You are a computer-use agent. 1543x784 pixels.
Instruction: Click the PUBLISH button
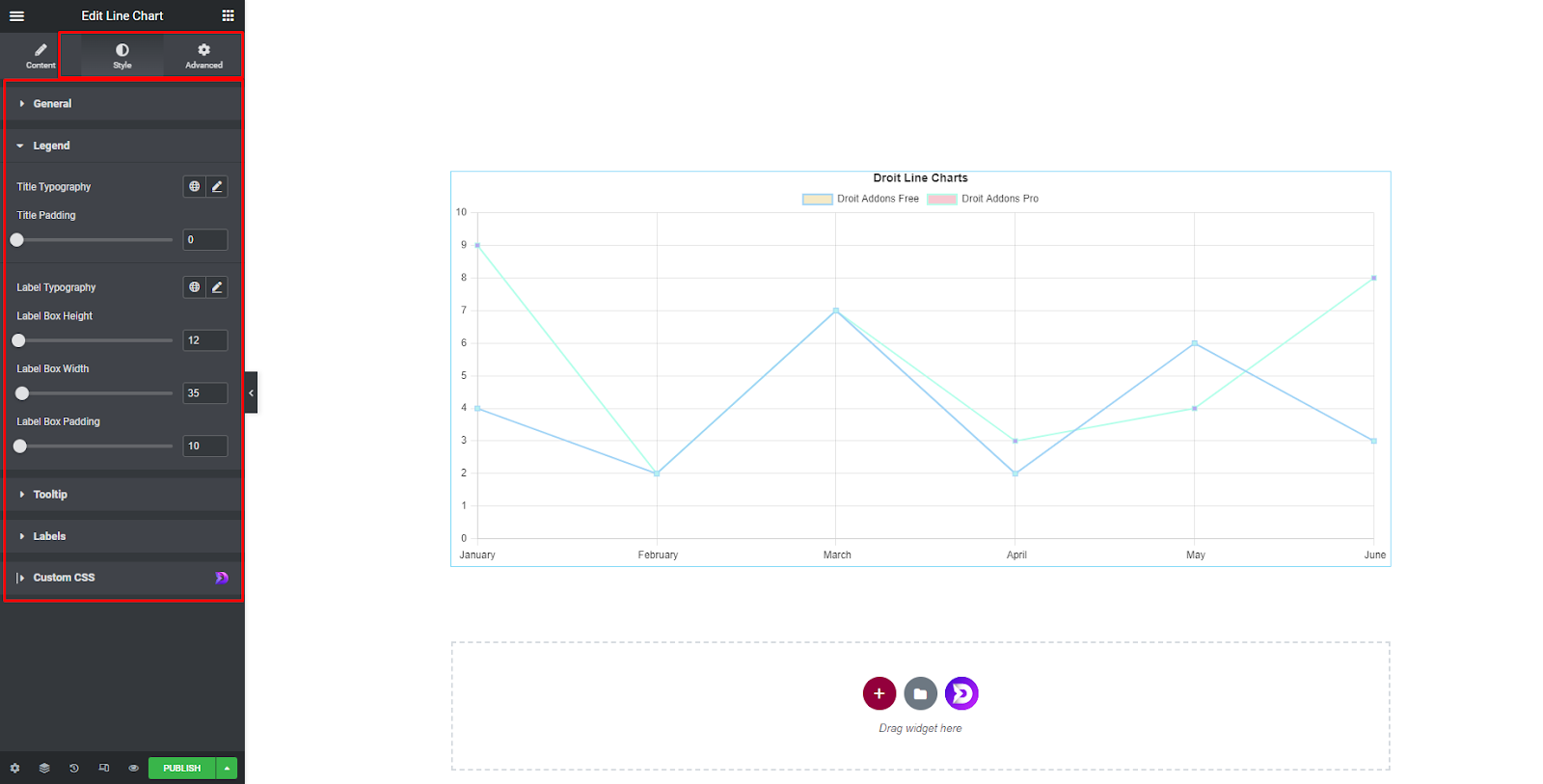click(182, 769)
